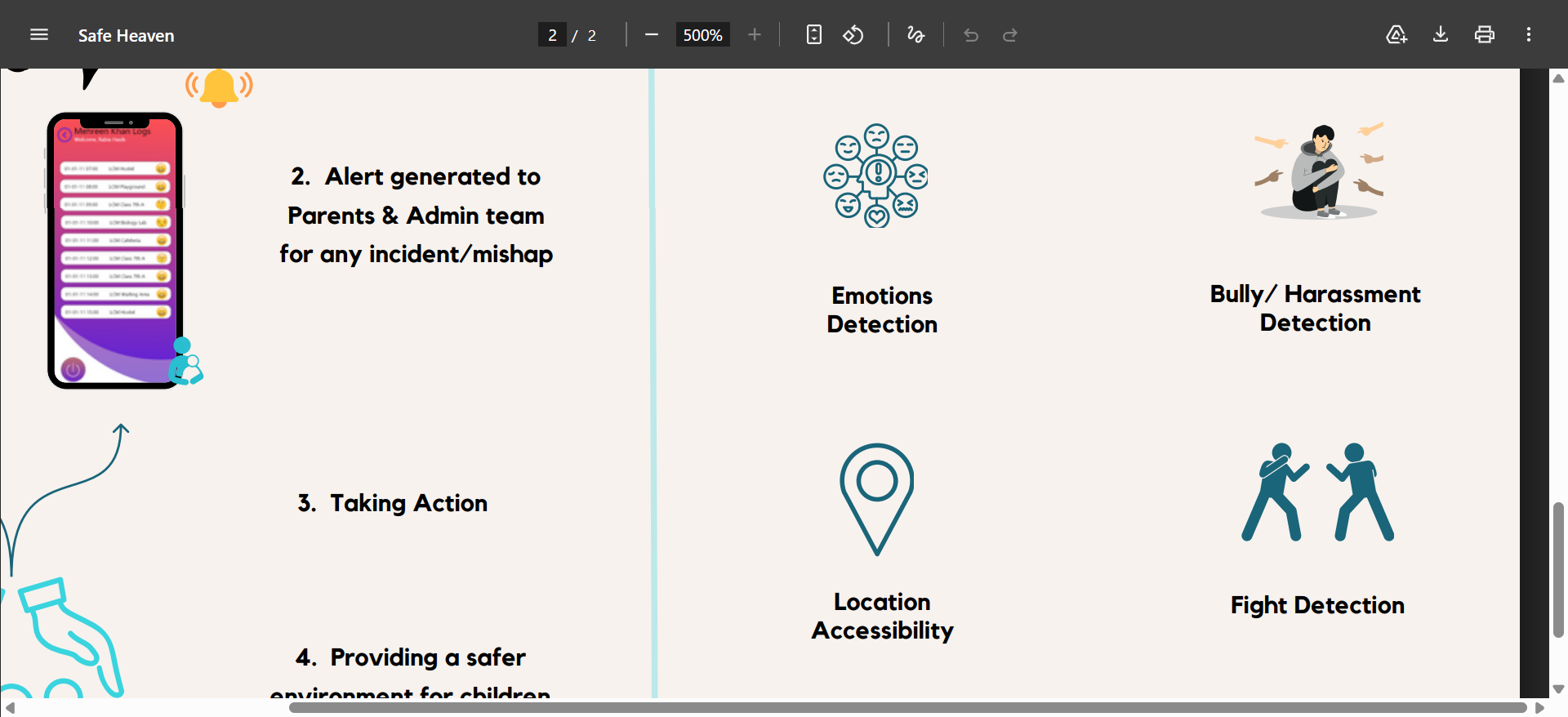Open the sidebar hamburger menu

(39, 35)
